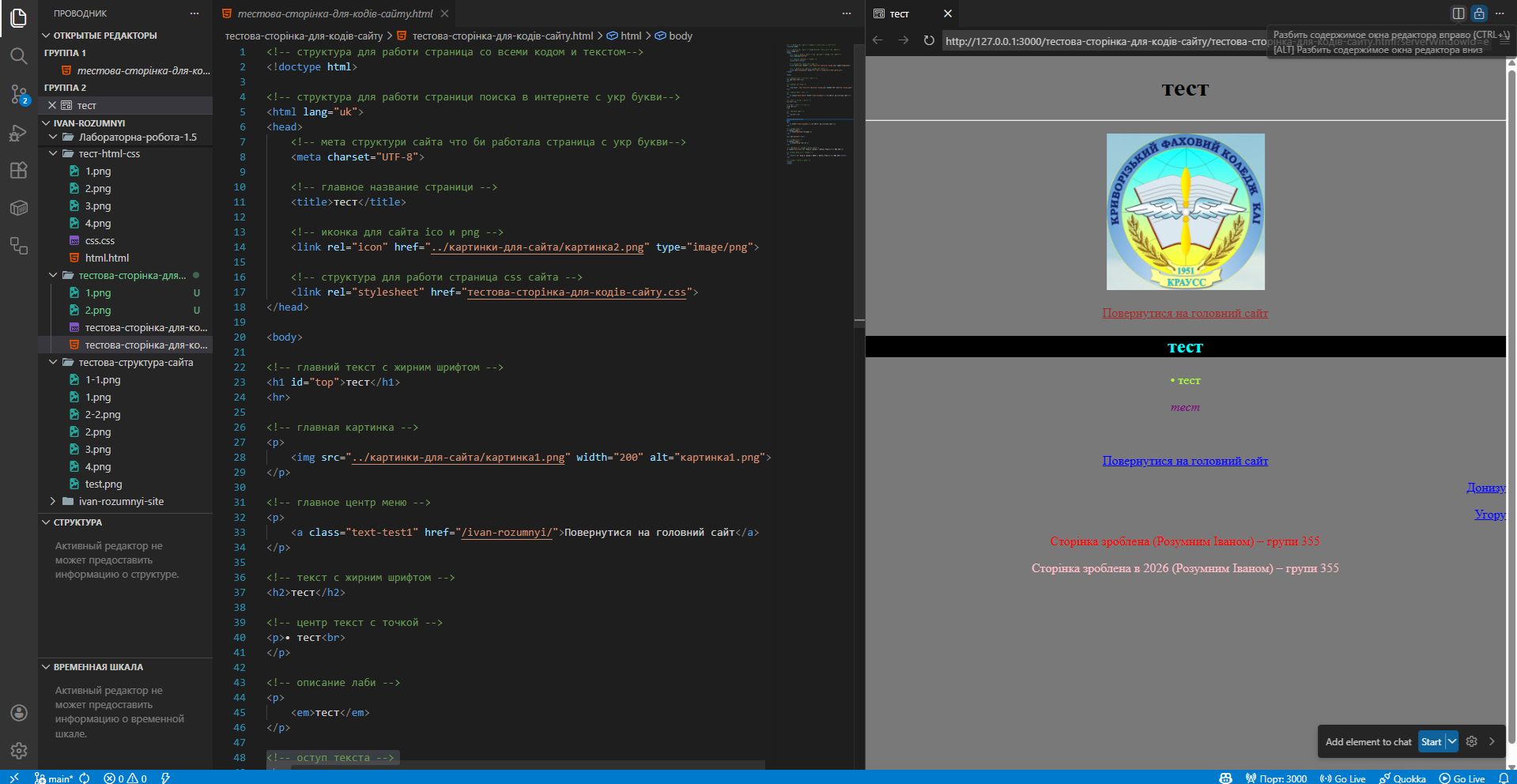Viewport: 1517px width, 784px height.
Task: Reload the browser preview page
Action: 929,40
